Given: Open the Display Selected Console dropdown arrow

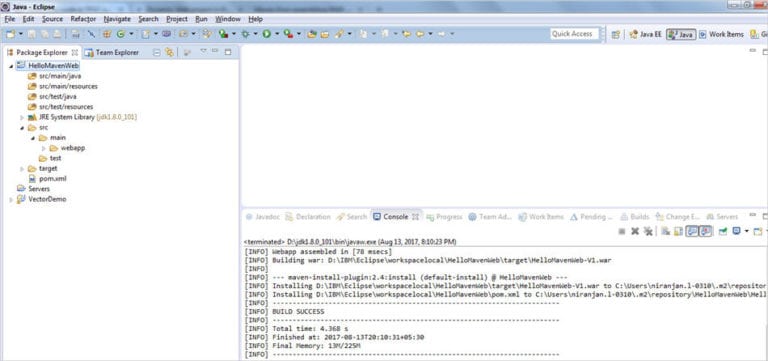Looking at the screenshot, I should pos(746,231).
